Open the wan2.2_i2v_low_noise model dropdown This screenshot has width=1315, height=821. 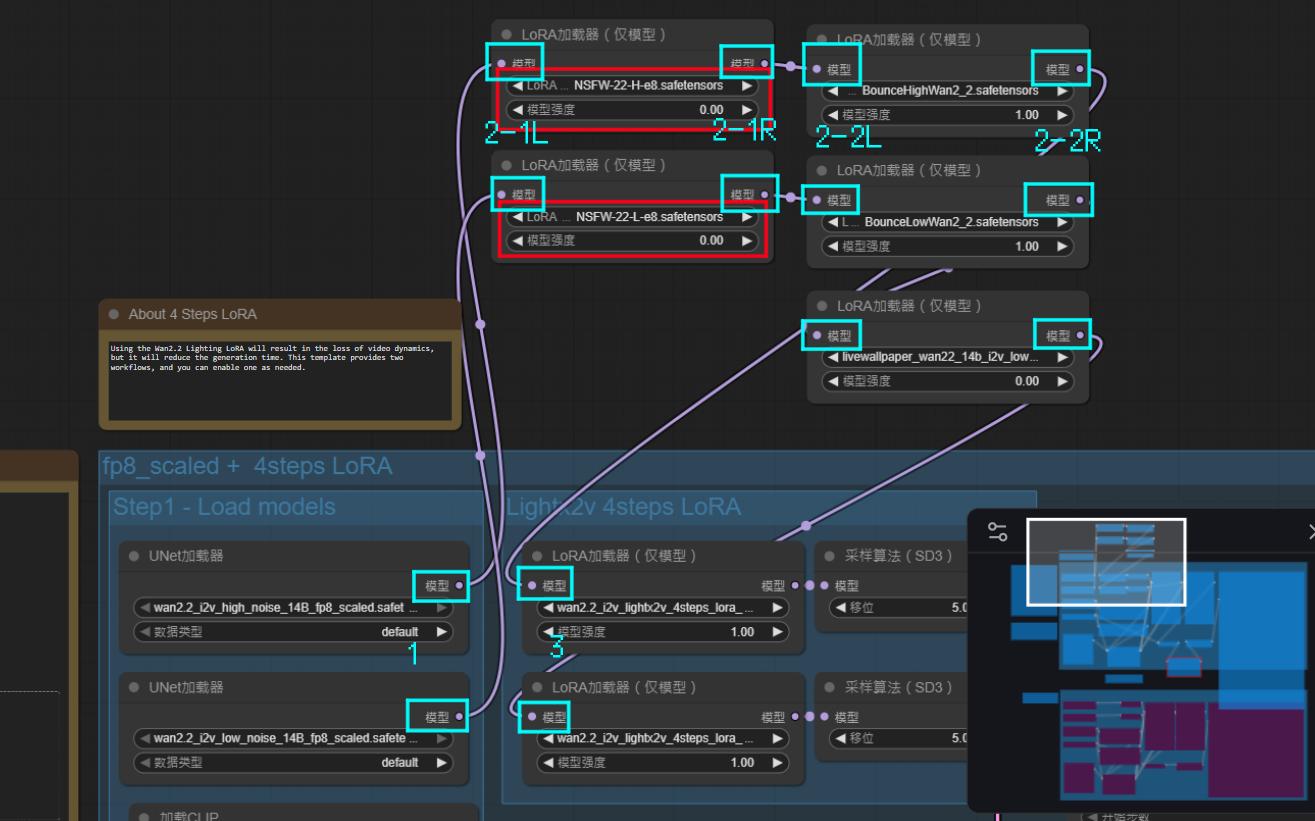click(292, 738)
